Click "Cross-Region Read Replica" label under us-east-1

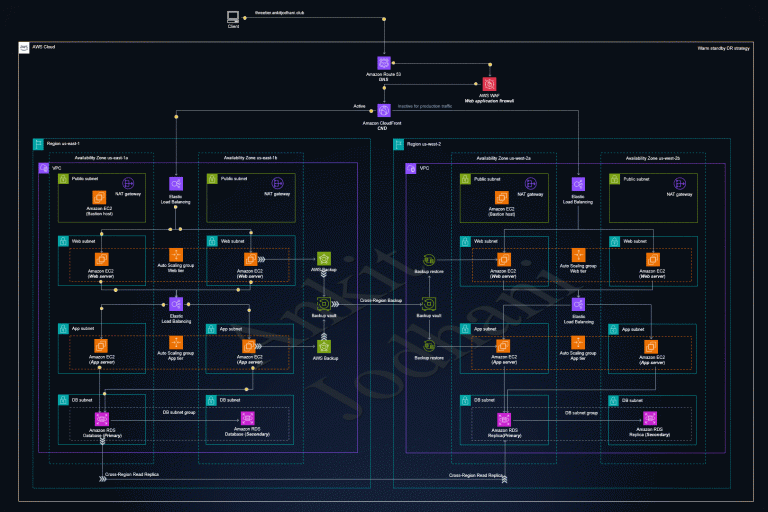point(132,474)
